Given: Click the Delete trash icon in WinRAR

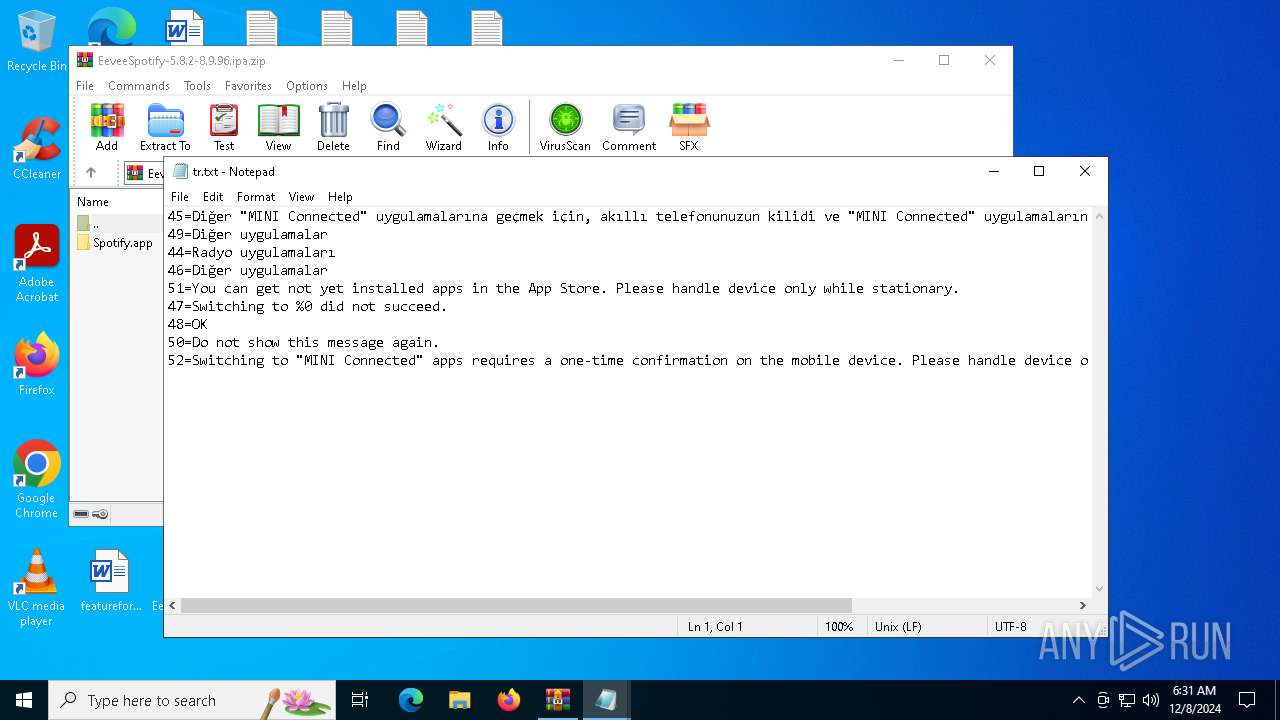Looking at the screenshot, I should 333,127.
